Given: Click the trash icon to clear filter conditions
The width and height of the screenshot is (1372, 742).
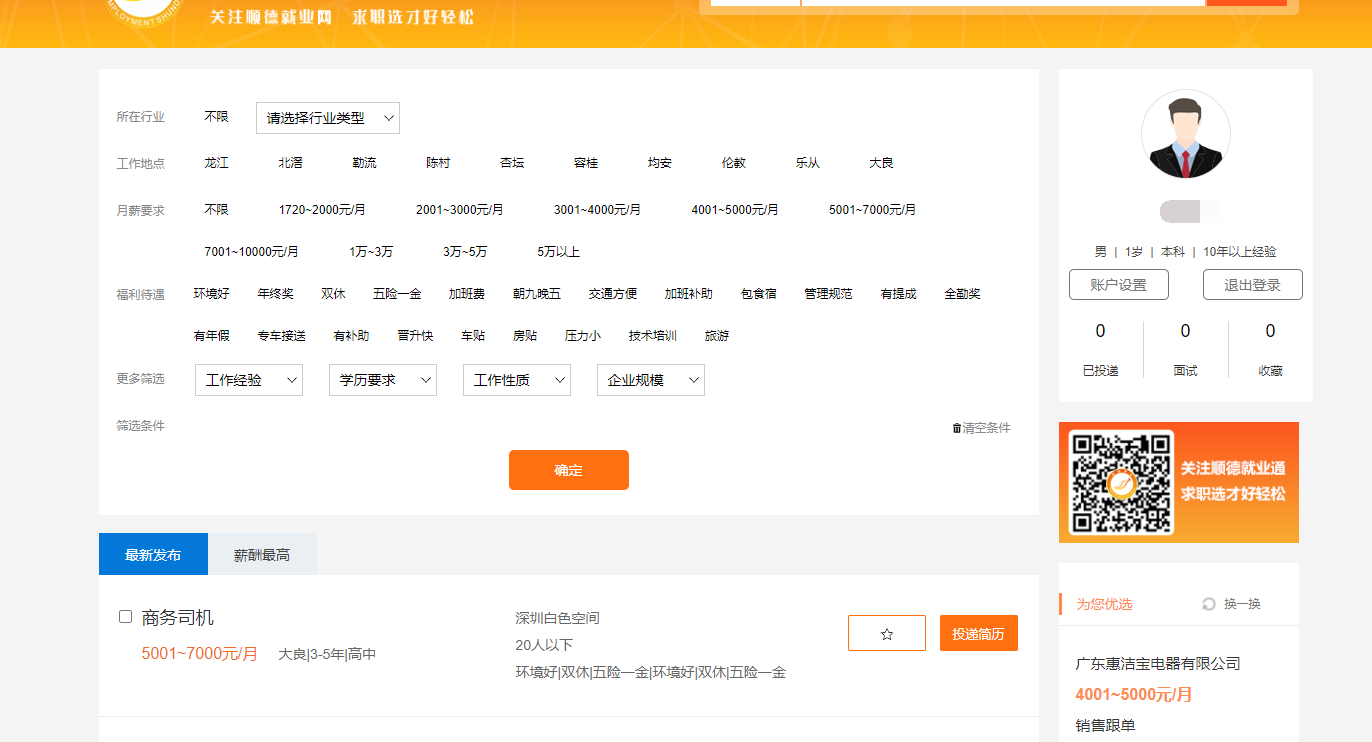Looking at the screenshot, I should (x=957, y=428).
